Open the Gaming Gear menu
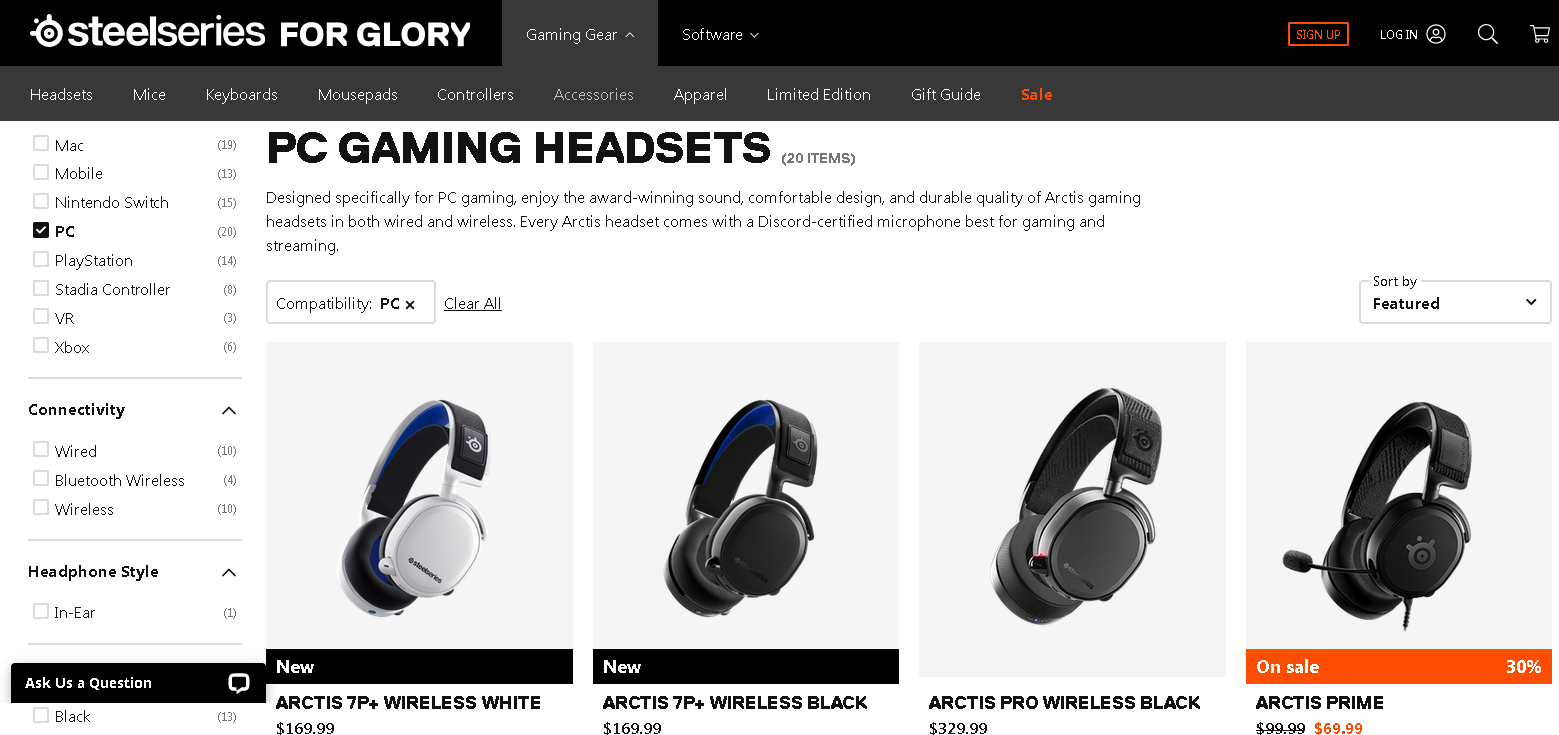 580,34
